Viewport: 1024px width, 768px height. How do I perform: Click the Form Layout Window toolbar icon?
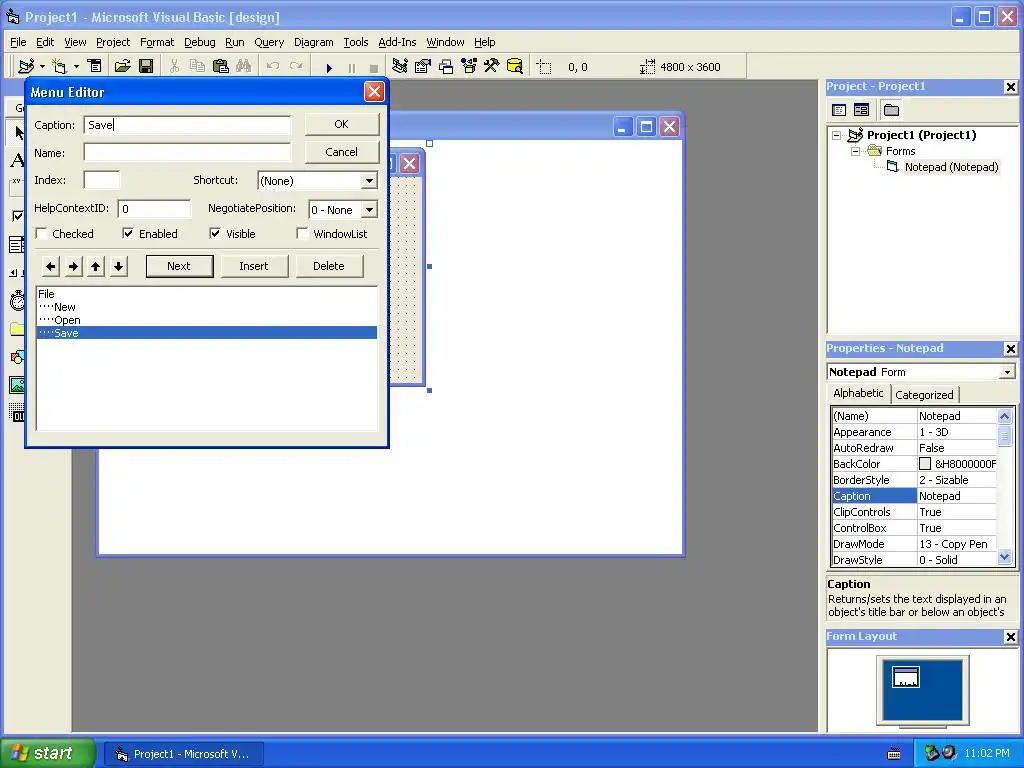pyautogui.click(x=446, y=66)
